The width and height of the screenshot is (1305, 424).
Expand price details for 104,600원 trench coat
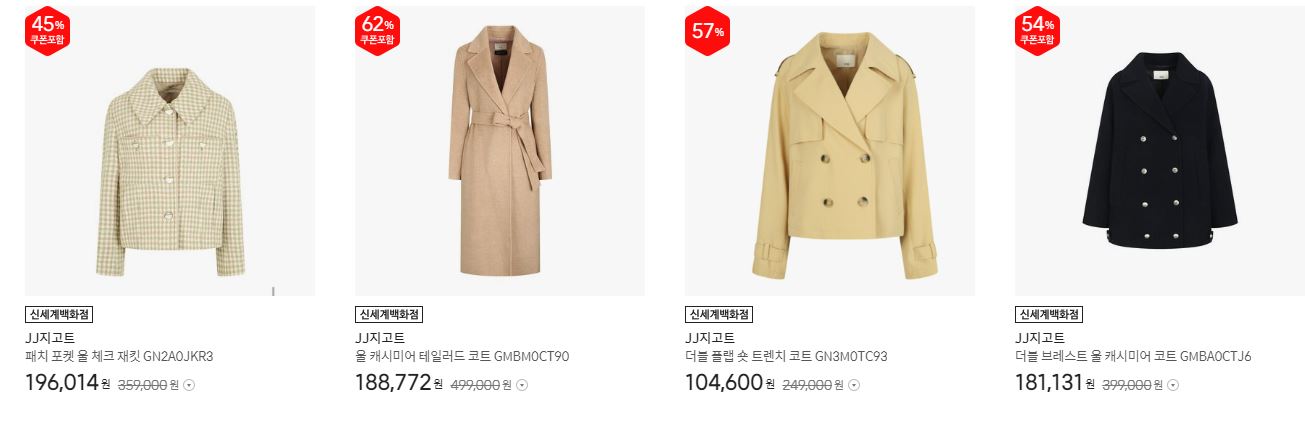tap(852, 385)
